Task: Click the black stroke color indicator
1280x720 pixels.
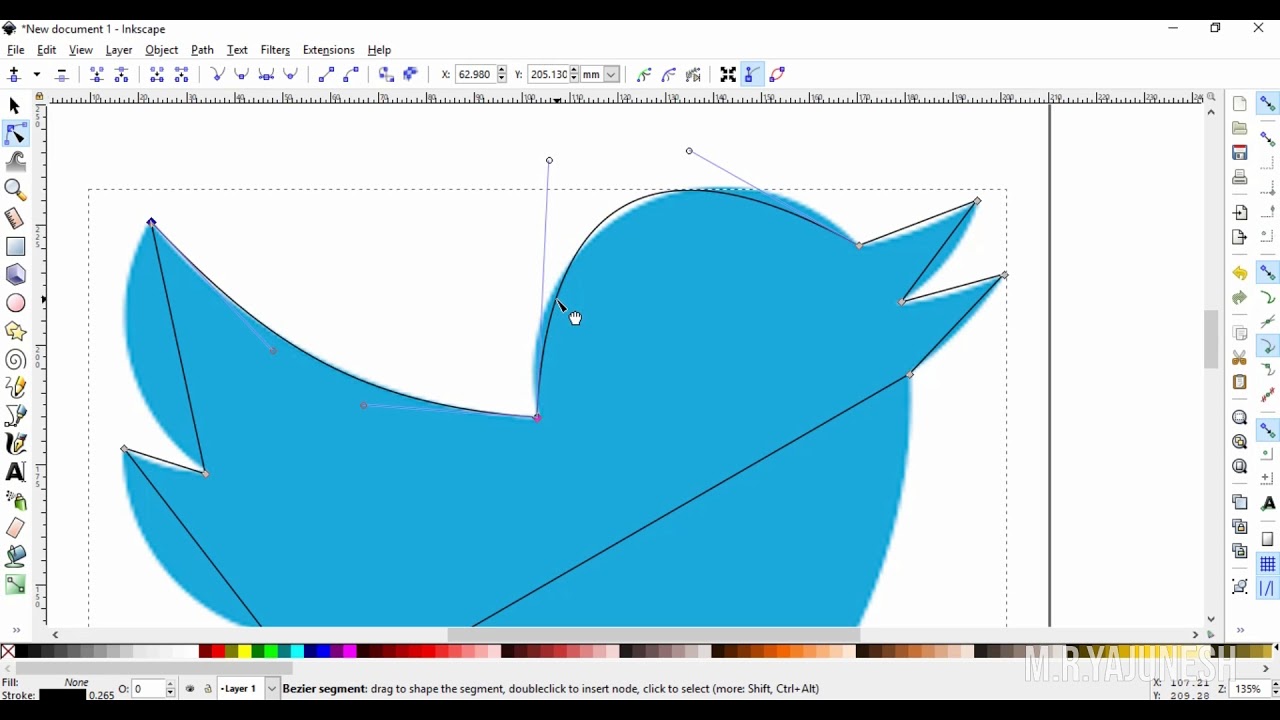Action: [x=62, y=695]
